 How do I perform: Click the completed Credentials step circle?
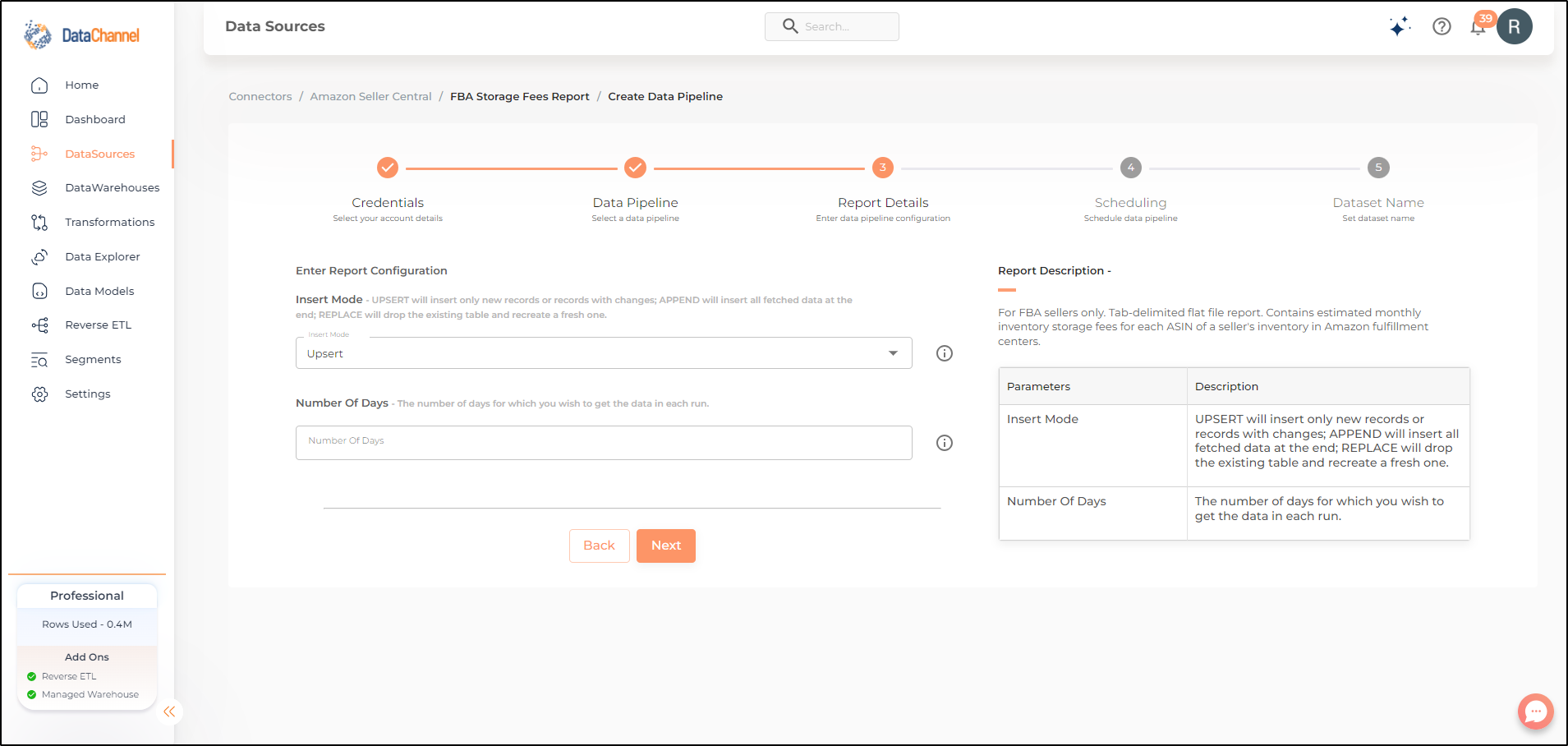click(x=388, y=168)
